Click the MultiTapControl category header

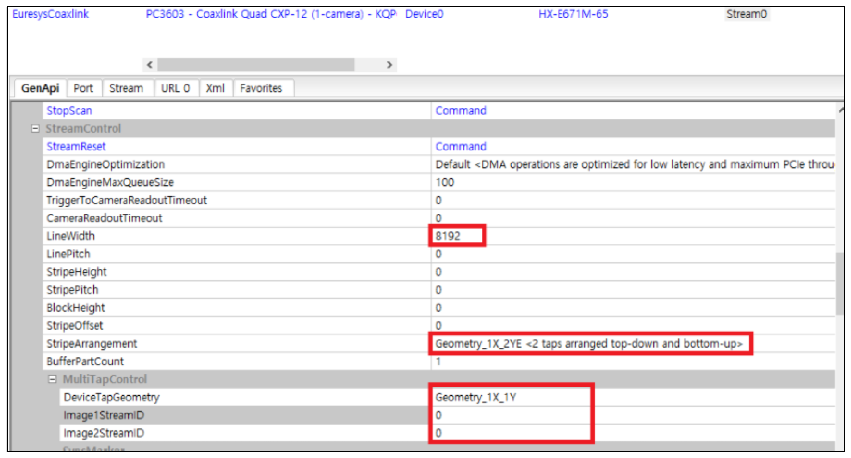105,379
